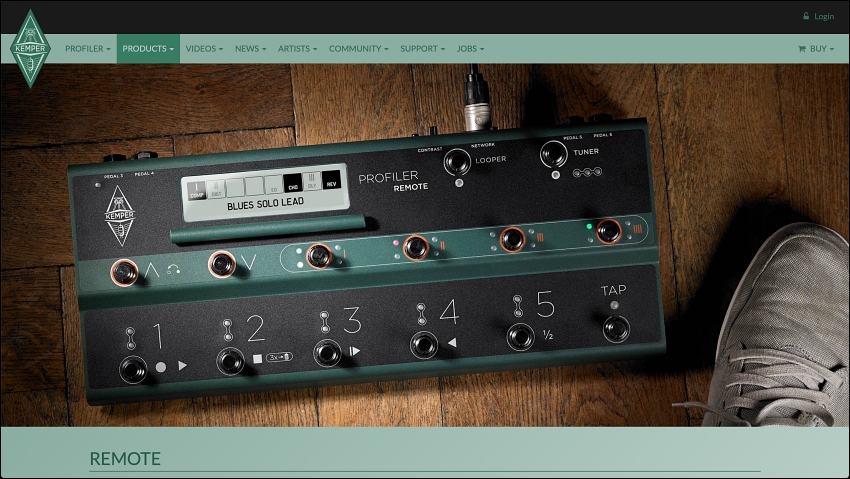The image size is (850, 479).
Task: Open the COMMUNITY dropdown
Action: [359, 49]
